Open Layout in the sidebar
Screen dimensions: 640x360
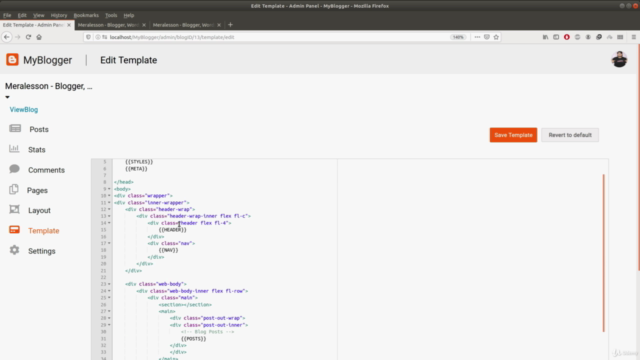[x=39, y=211]
